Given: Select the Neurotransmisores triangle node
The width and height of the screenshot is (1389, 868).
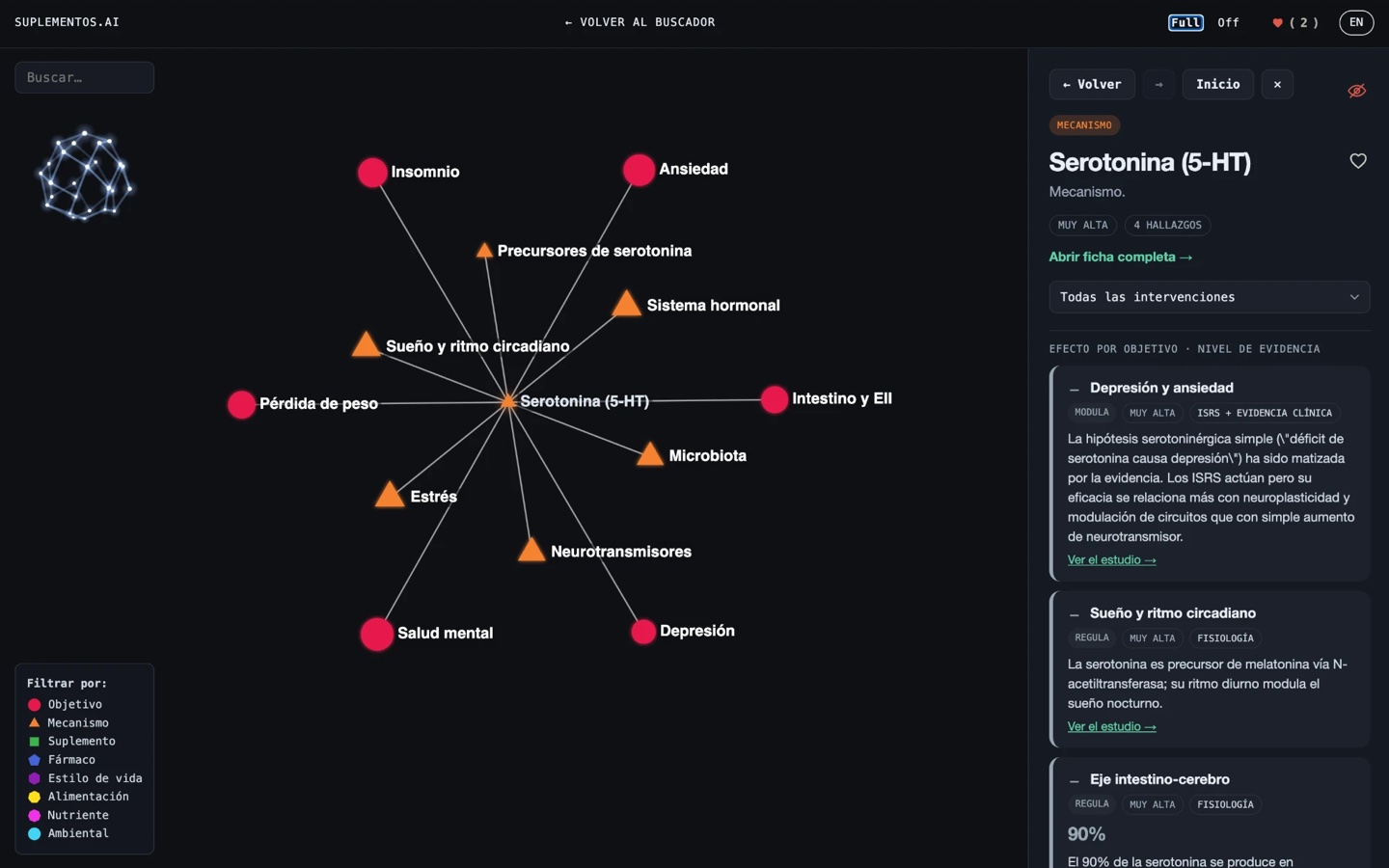Looking at the screenshot, I should [x=531, y=550].
